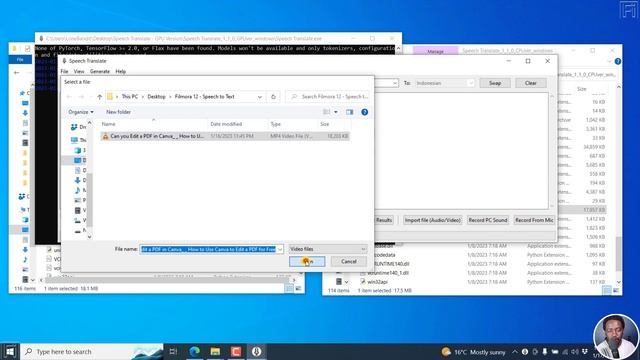This screenshot has height=360, width=640.
Task: Click the Manage tab in right Explorer window
Action: (435, 51)
